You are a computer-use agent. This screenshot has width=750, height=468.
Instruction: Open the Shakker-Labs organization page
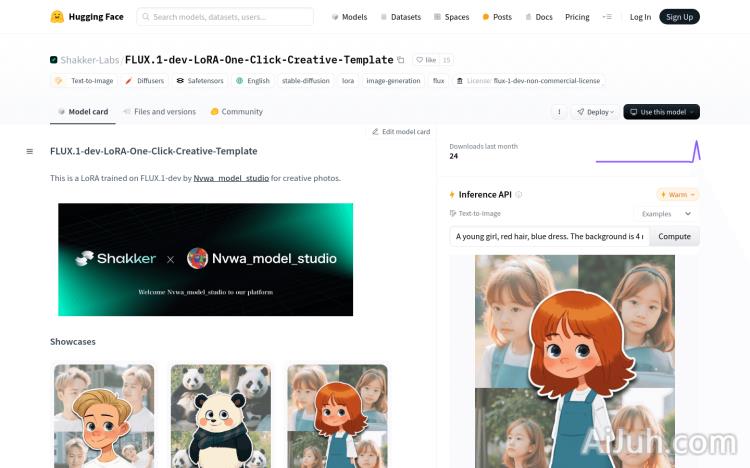(89, 60)
